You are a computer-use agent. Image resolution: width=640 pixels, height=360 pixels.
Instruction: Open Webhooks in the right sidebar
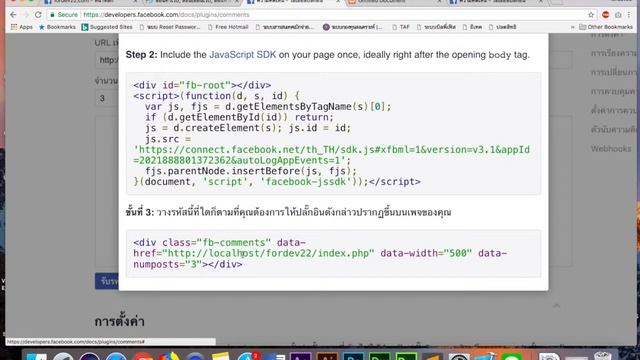point(611,149)
